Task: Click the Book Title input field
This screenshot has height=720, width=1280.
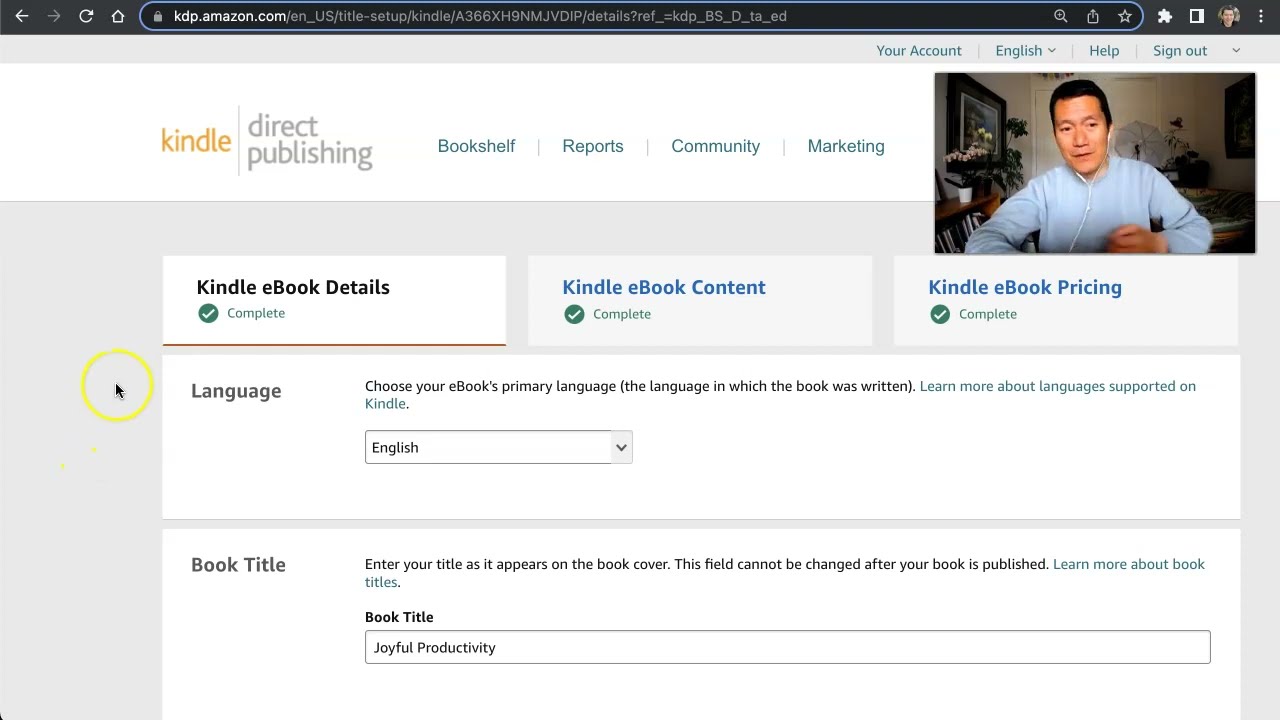Action: click(787, 647)
